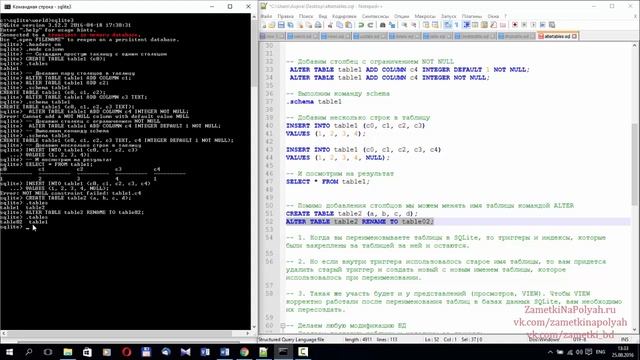Open the Правка menu in Notepad++
This screenshot has width=640, height=360.
(x=285, y=16)
